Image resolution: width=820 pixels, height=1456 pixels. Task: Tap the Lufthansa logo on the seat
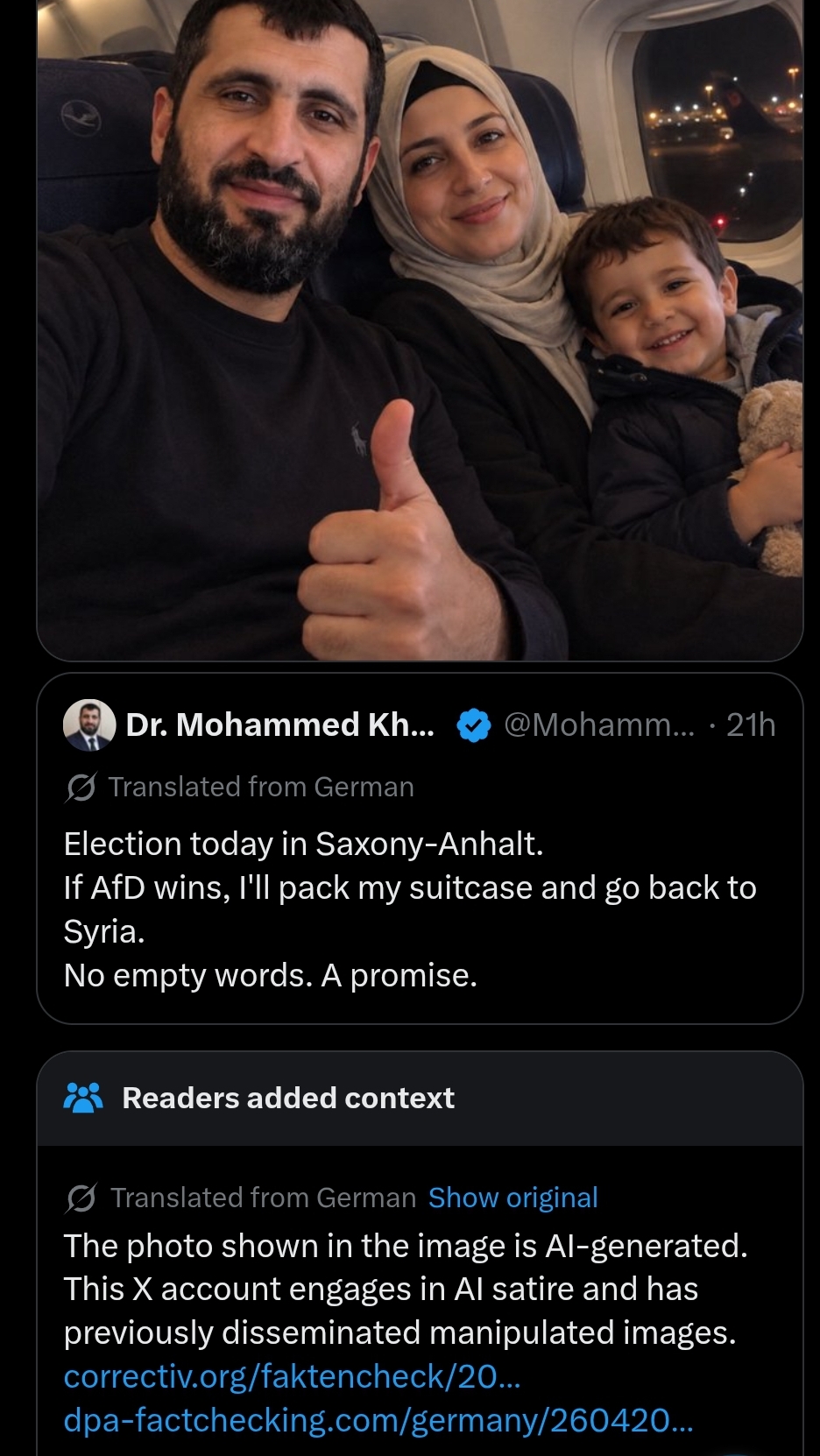pos(81,118)
